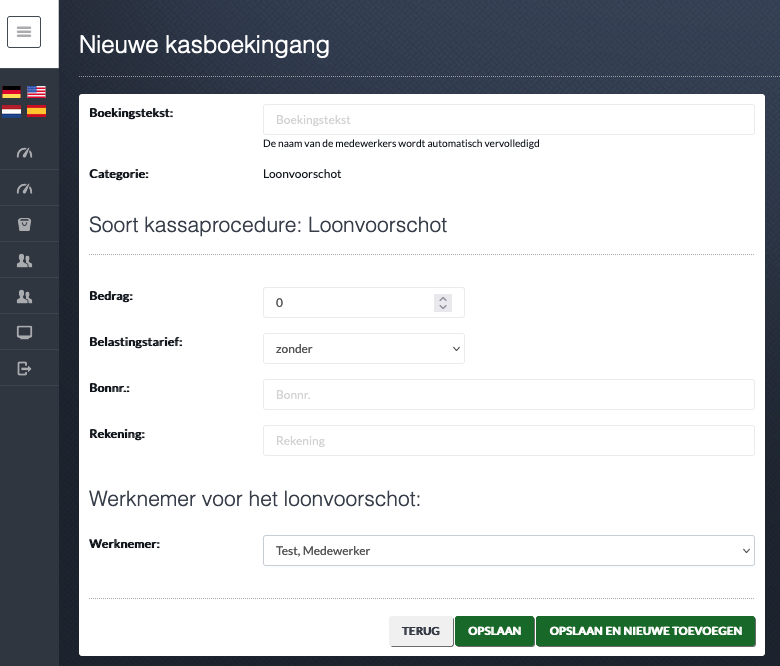
Task: Click the Boekingstekst label
Action: pyautogui.click(x=131, y=113)
